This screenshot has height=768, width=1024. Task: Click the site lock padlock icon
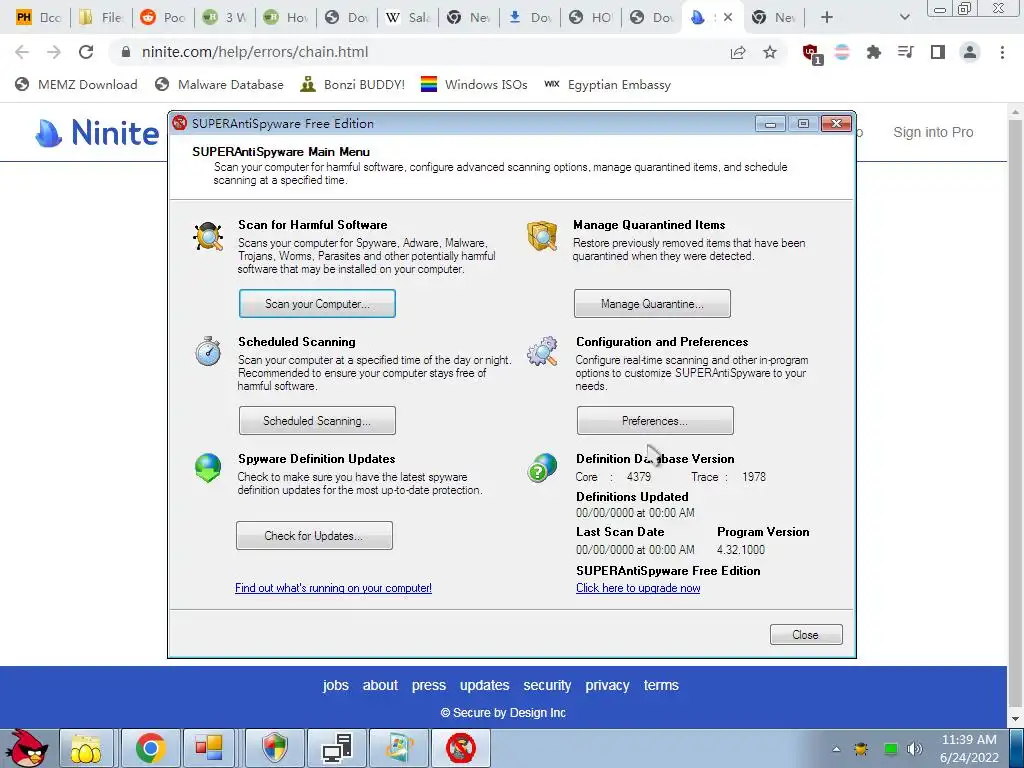pos(126,52)
